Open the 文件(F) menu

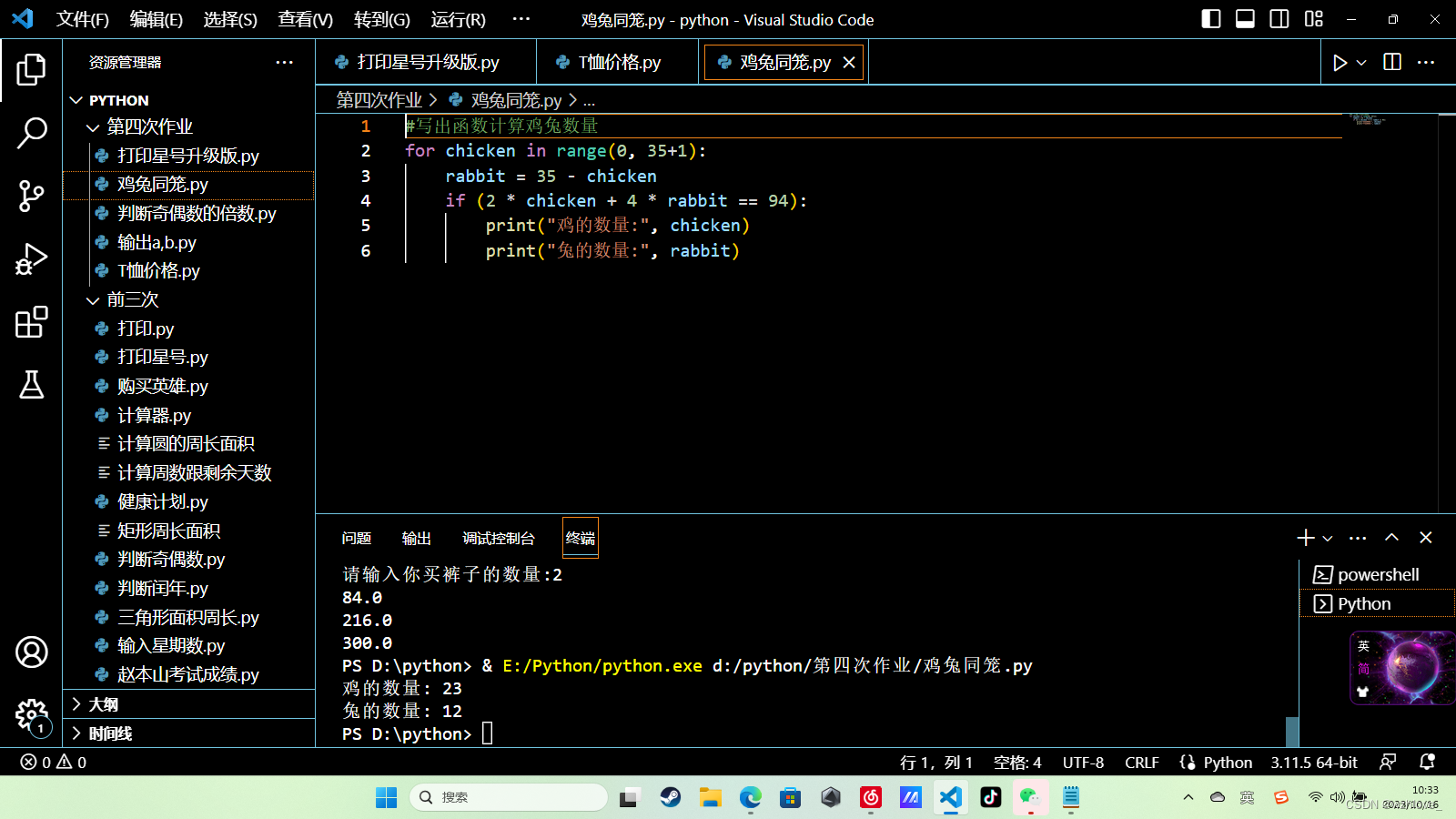[x=83, y=19]
